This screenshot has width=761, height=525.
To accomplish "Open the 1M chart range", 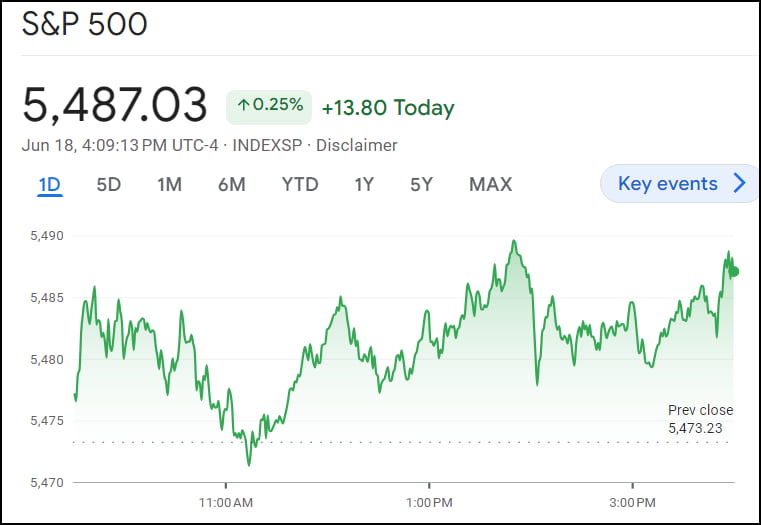I will pos(169,185).
